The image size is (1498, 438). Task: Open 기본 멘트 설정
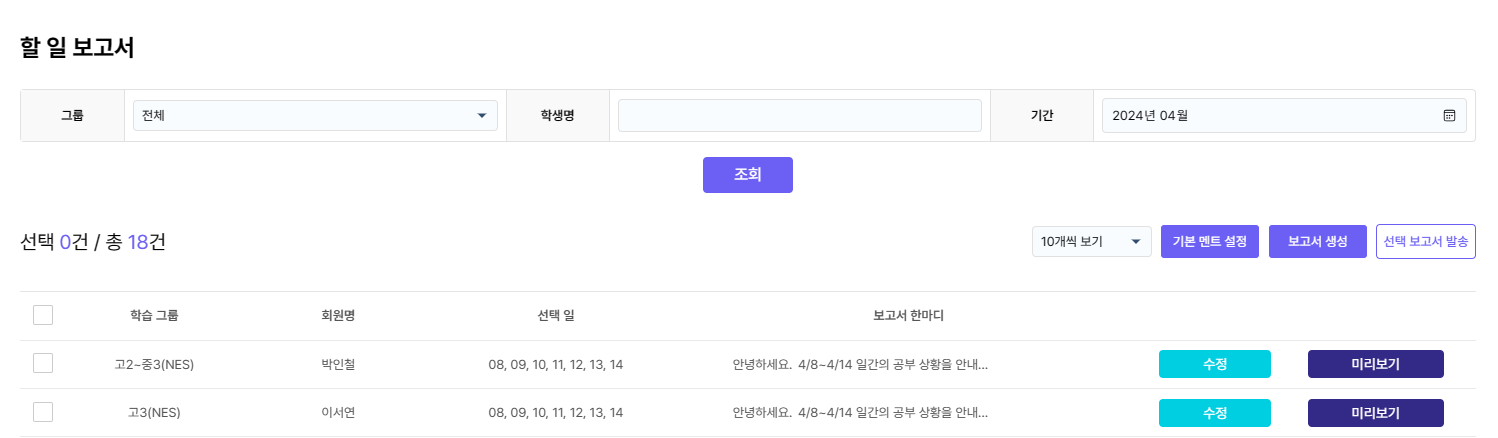1209,241
